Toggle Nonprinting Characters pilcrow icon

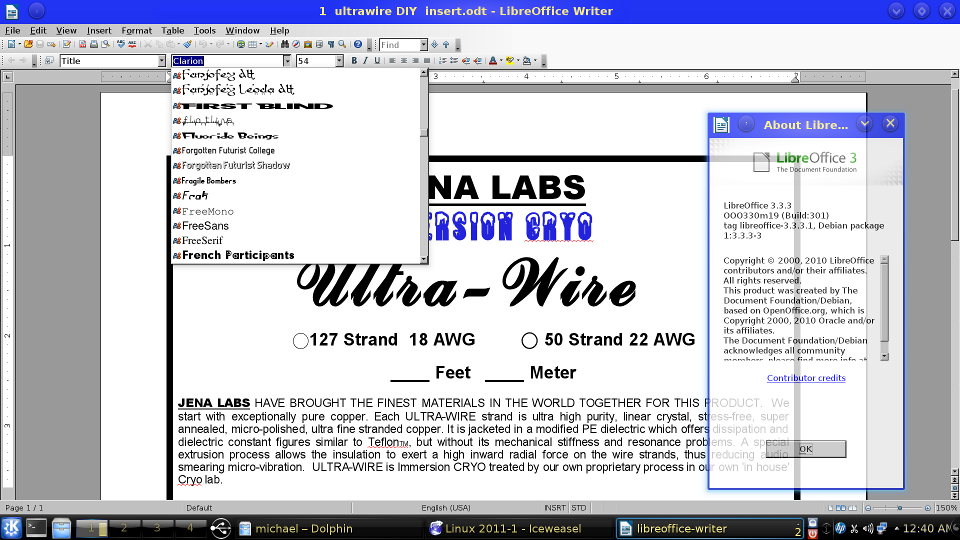click(x=331, y=44)
